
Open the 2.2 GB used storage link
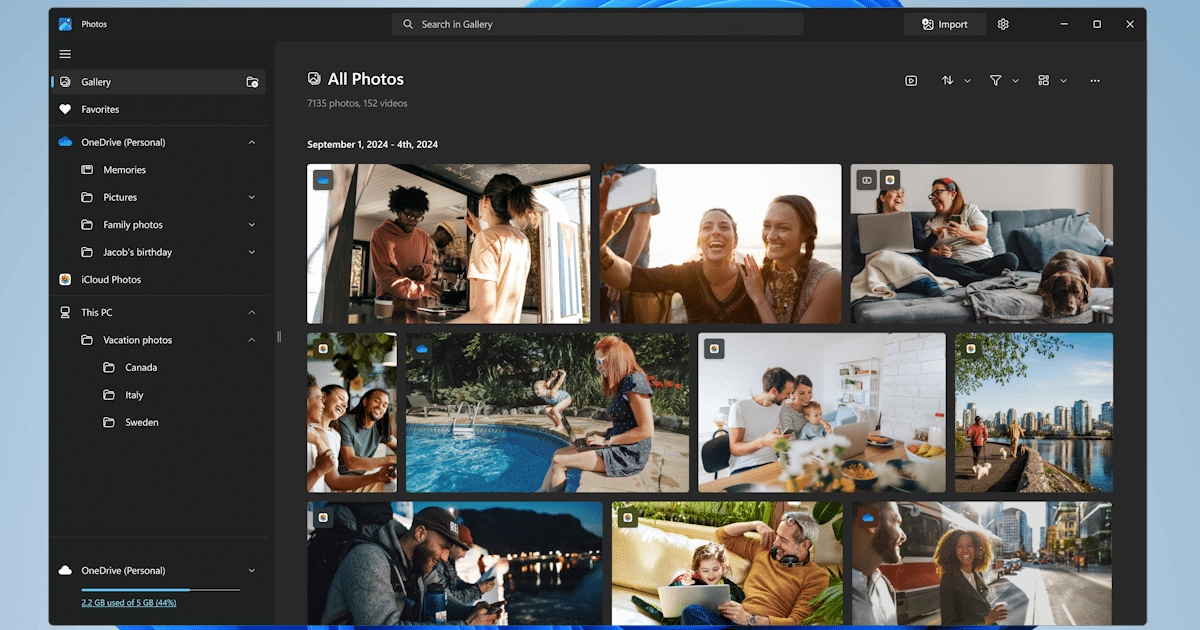(x=129, y=603)
